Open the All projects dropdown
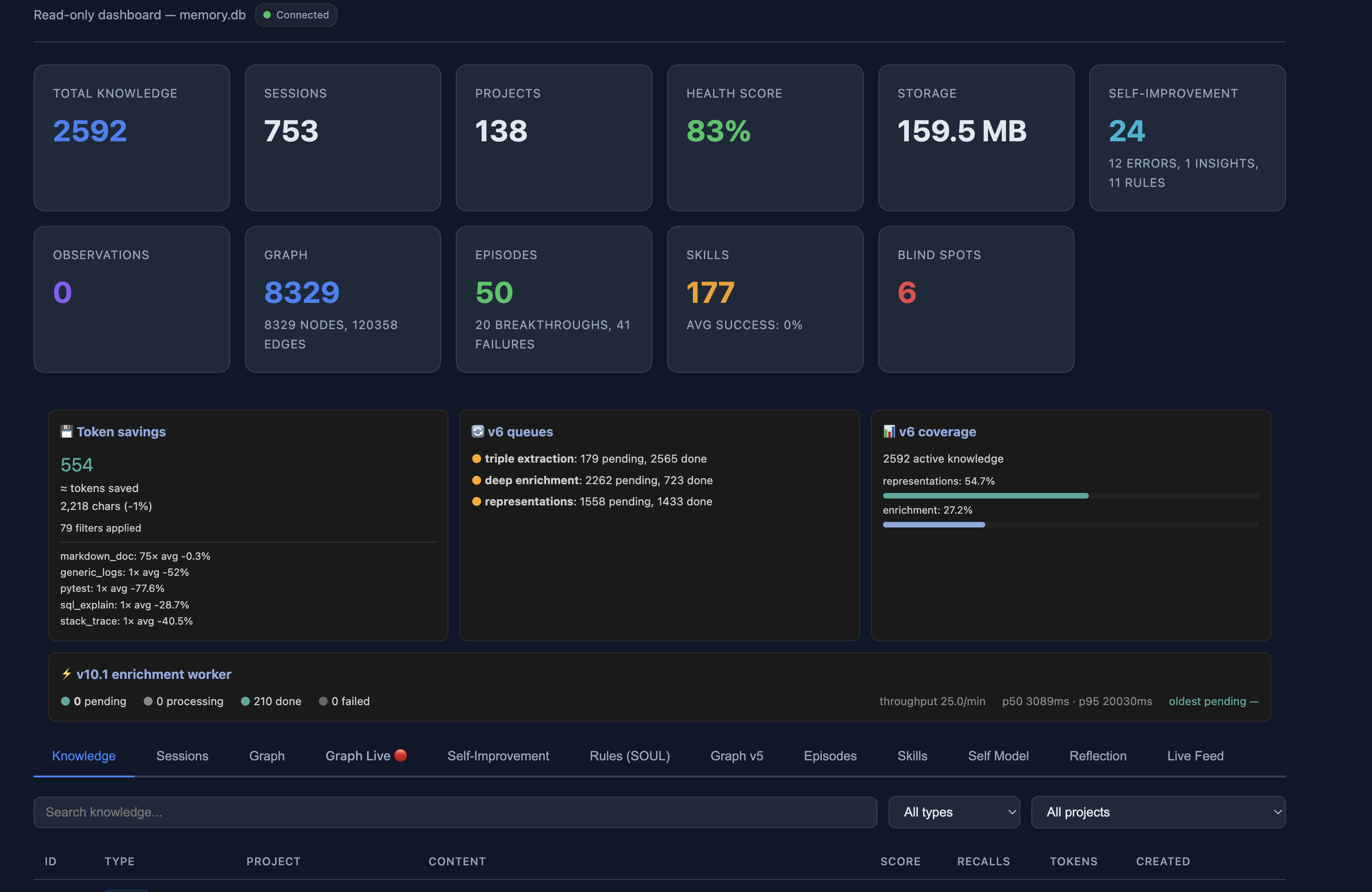 coord(1158,812)
